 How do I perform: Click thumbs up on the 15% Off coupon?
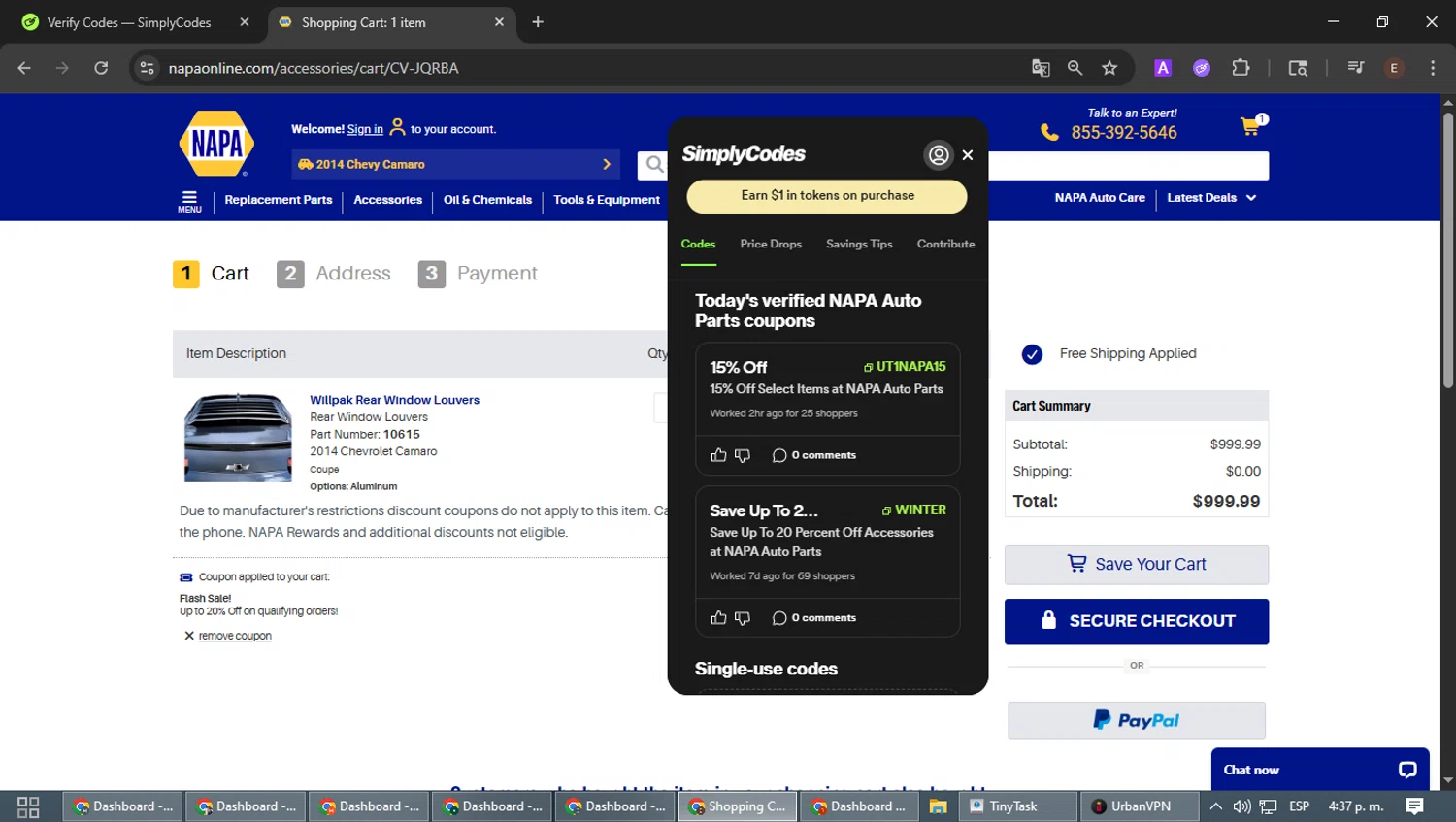(x=718, y=455)
